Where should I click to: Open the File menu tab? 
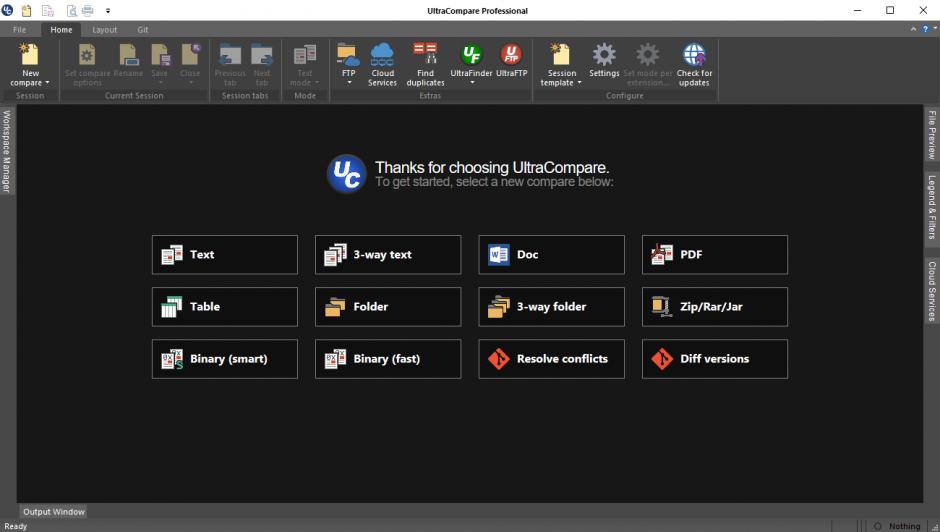[19, 29]
